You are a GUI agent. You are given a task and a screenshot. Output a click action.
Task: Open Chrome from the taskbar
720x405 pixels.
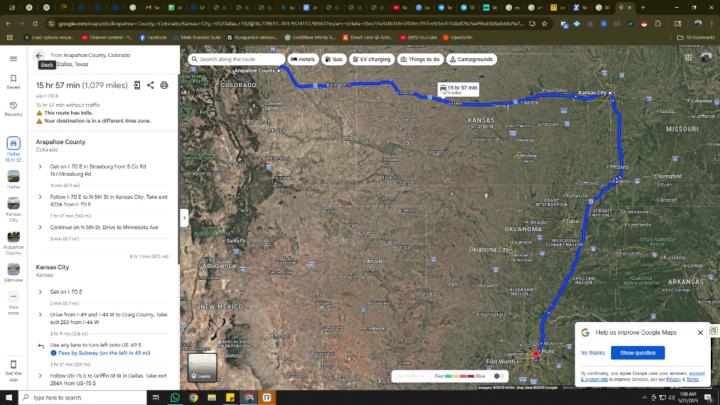(193, 397)
